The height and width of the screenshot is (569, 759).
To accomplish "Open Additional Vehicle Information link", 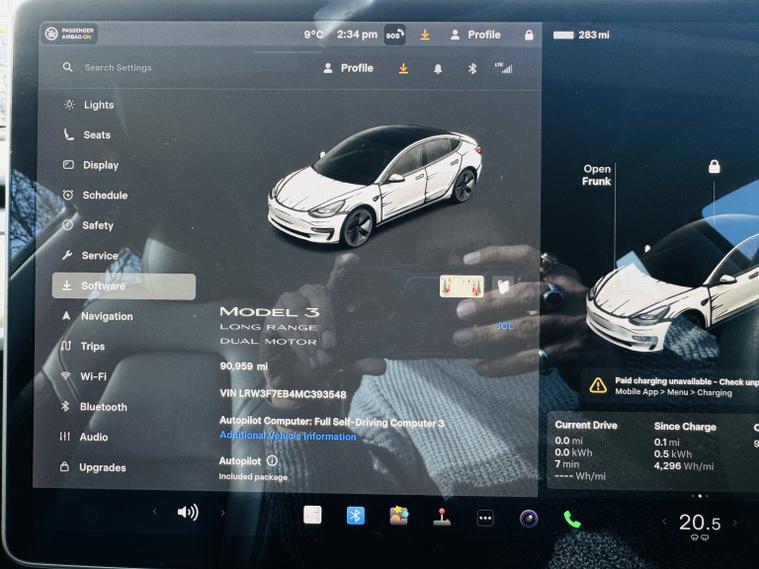I will click(288, 437).
